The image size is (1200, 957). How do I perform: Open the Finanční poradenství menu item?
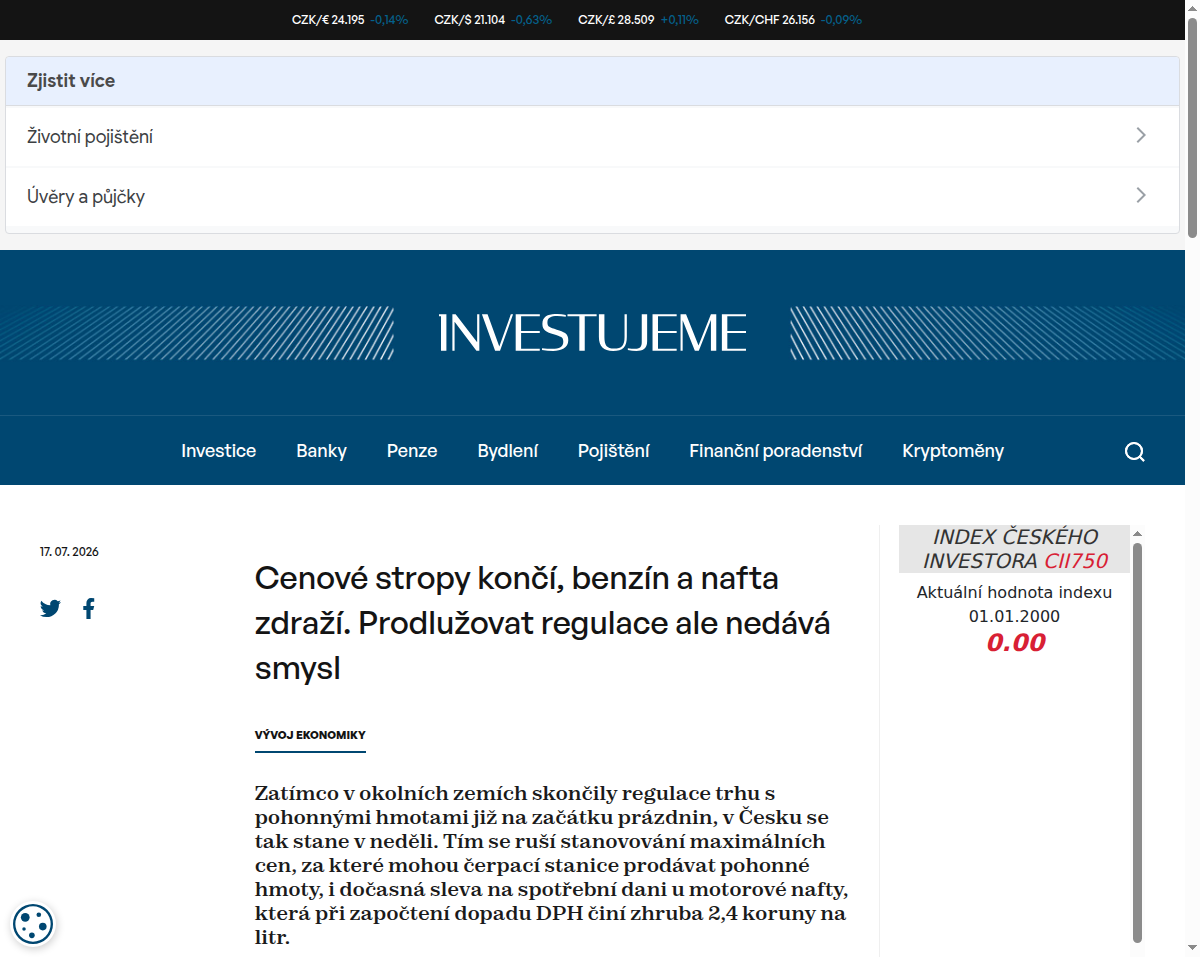[x=775, y=451]
